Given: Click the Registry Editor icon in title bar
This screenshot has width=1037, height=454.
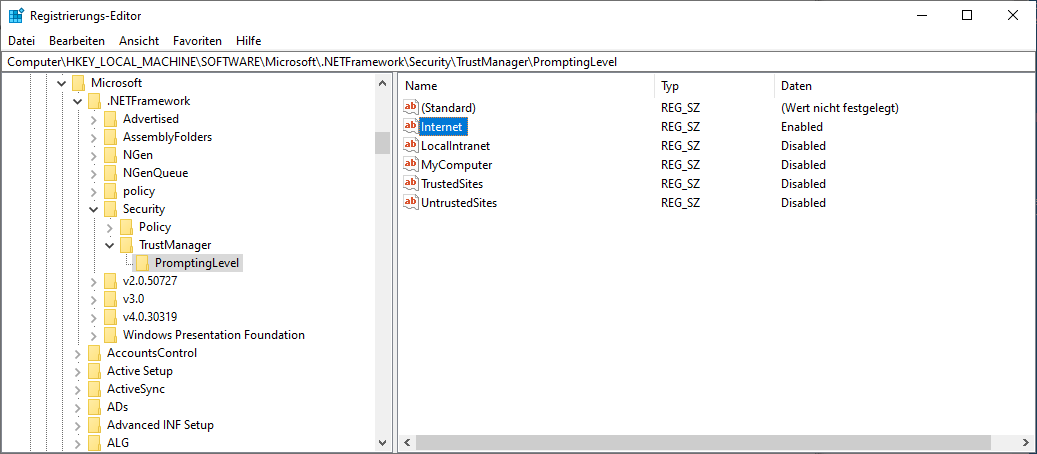Looking at the screenshot, I should (16, 15).
